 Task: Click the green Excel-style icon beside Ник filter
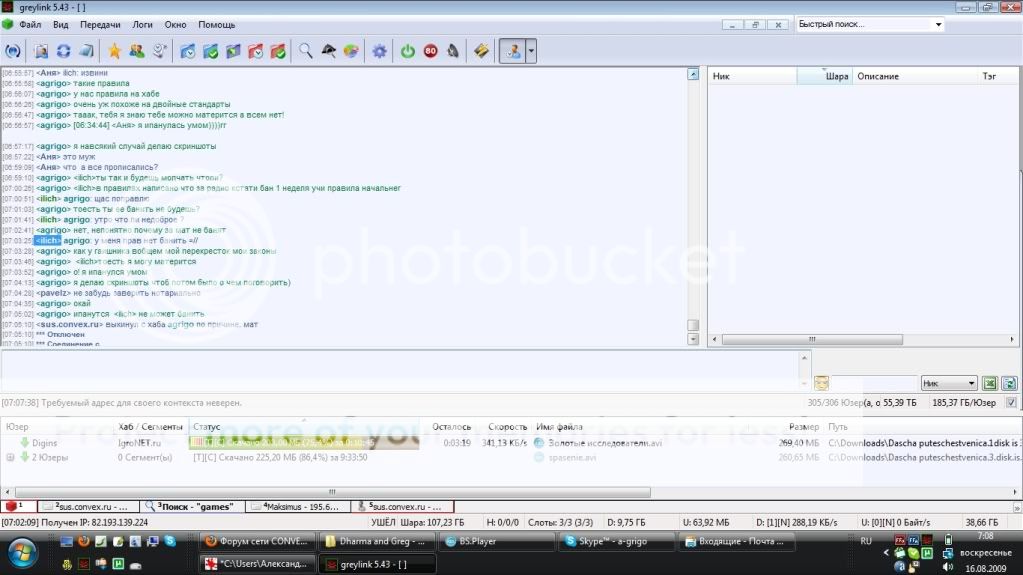pos(989,383)
